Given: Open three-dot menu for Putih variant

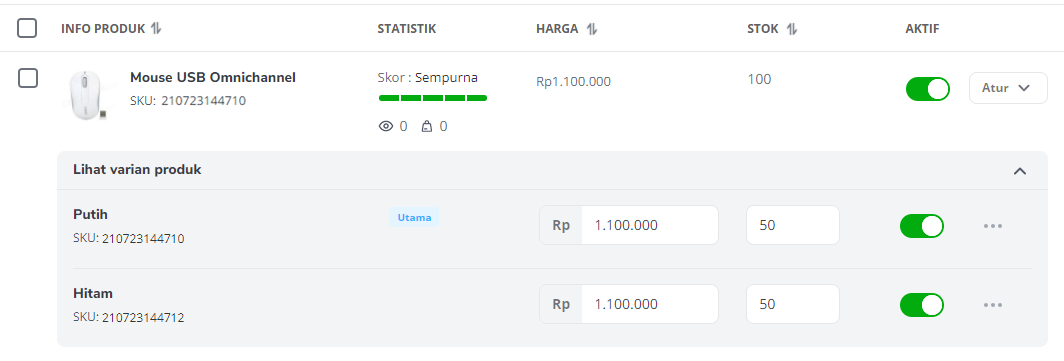Looking at the screenshot, I should [x=993, y=226].
